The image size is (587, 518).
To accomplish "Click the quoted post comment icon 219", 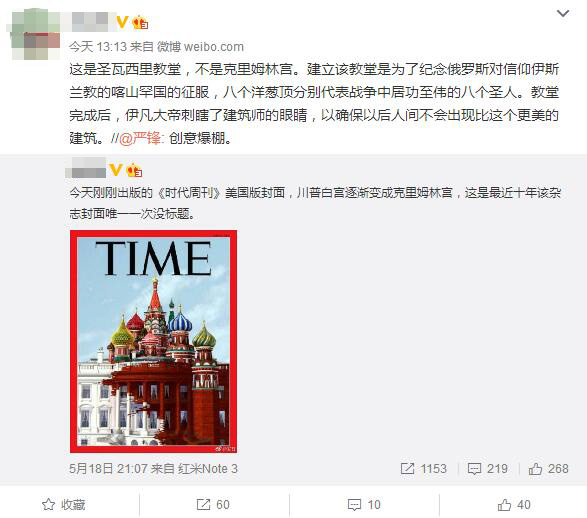I will pos(487,469).
